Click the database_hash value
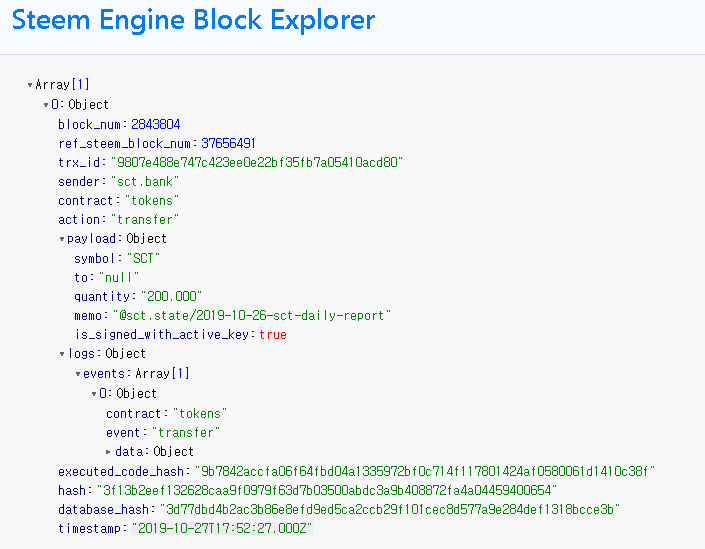705x549 pixels. point(390,509)
